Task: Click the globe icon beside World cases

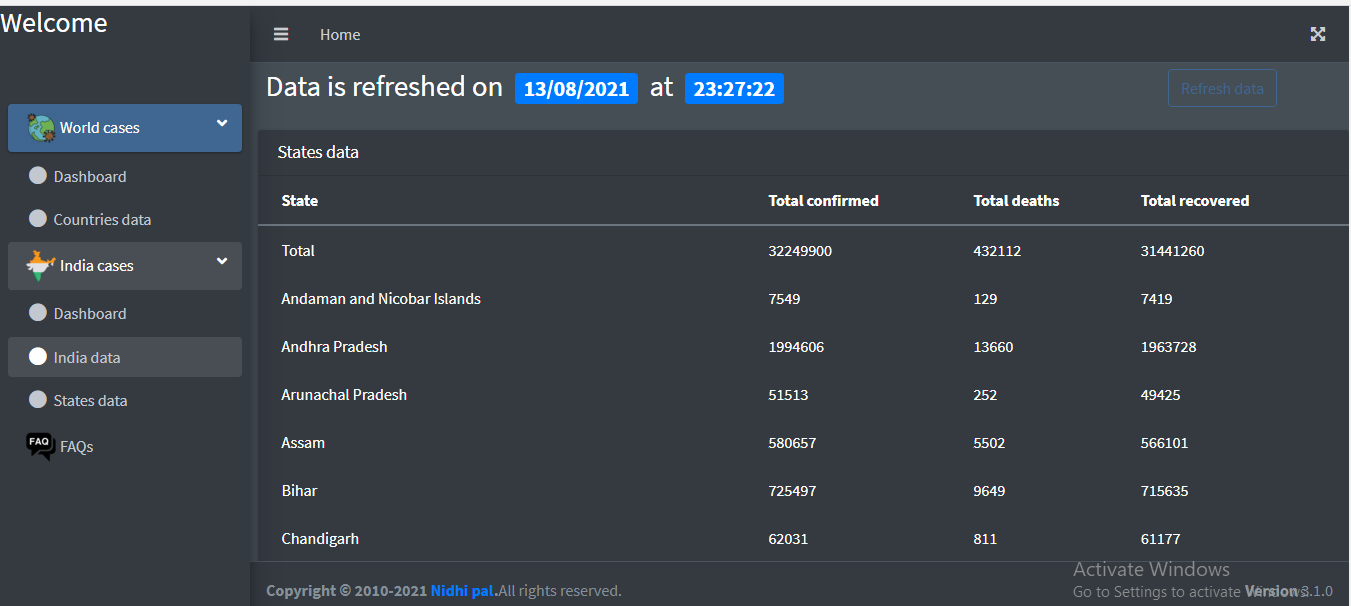Action: (x=41, y=128)
